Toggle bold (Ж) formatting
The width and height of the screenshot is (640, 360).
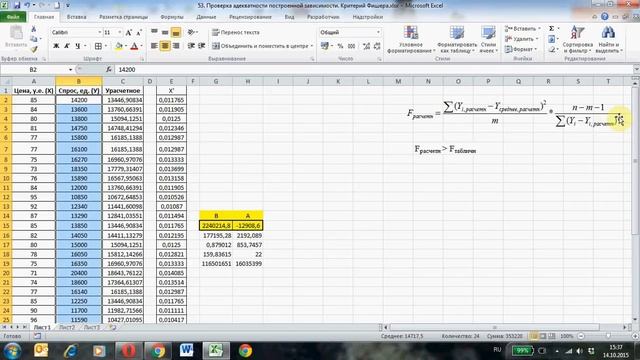[x=56, y=46]
